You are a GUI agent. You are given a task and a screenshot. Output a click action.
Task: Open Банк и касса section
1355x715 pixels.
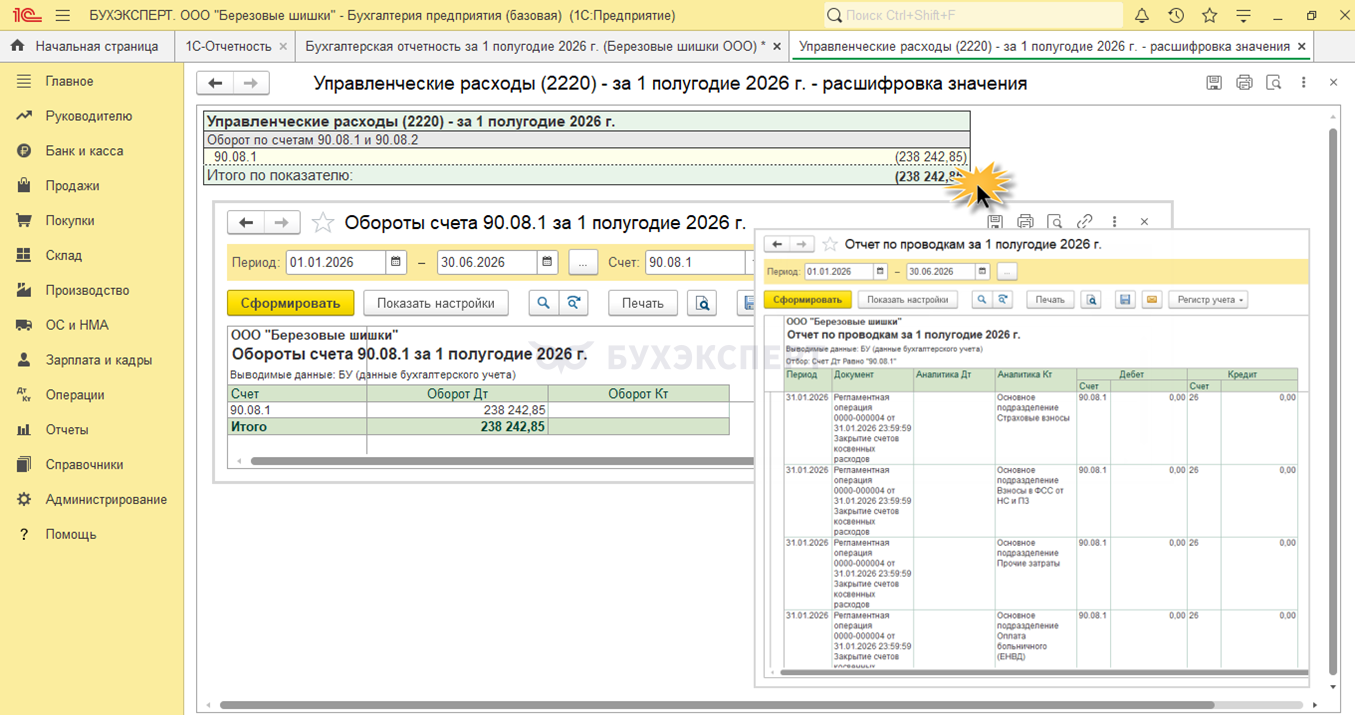coord(84,151)
